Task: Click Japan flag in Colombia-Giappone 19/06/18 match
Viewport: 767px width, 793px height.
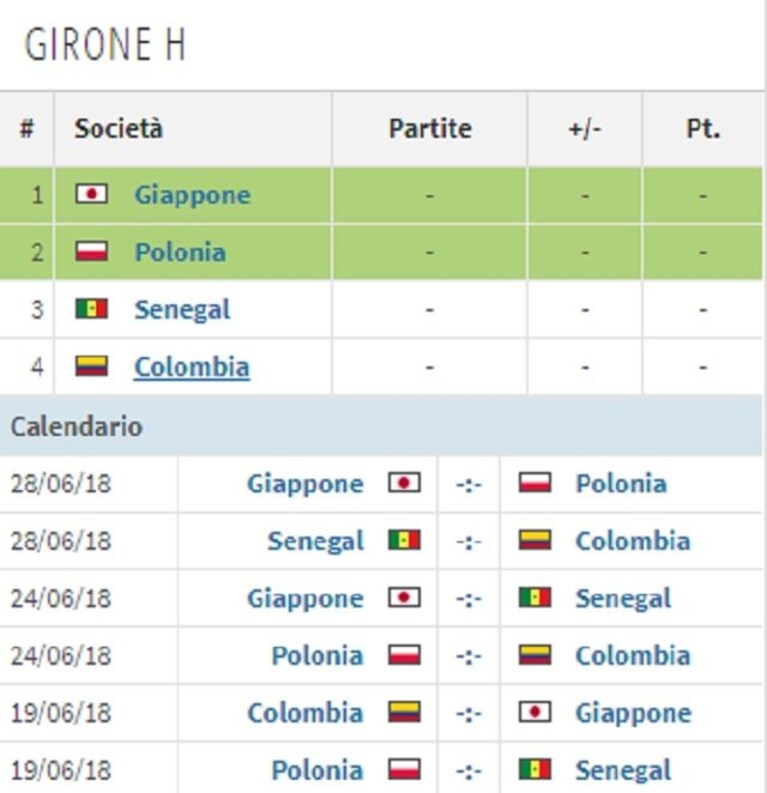Action: 535,713
